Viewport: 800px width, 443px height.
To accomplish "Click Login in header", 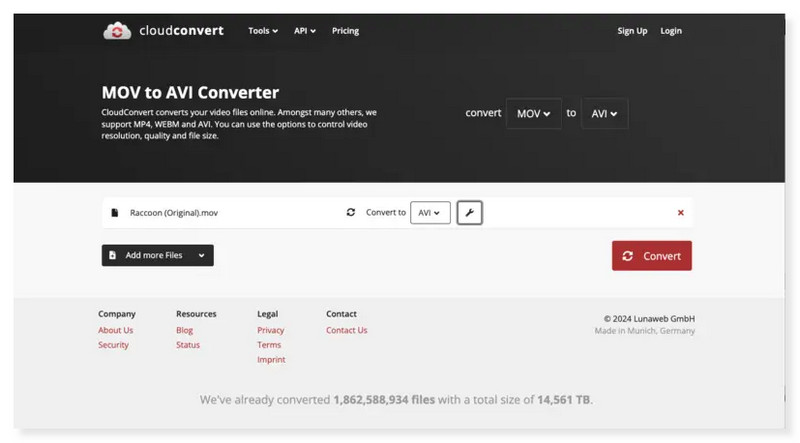I will [x=671, y=31].
